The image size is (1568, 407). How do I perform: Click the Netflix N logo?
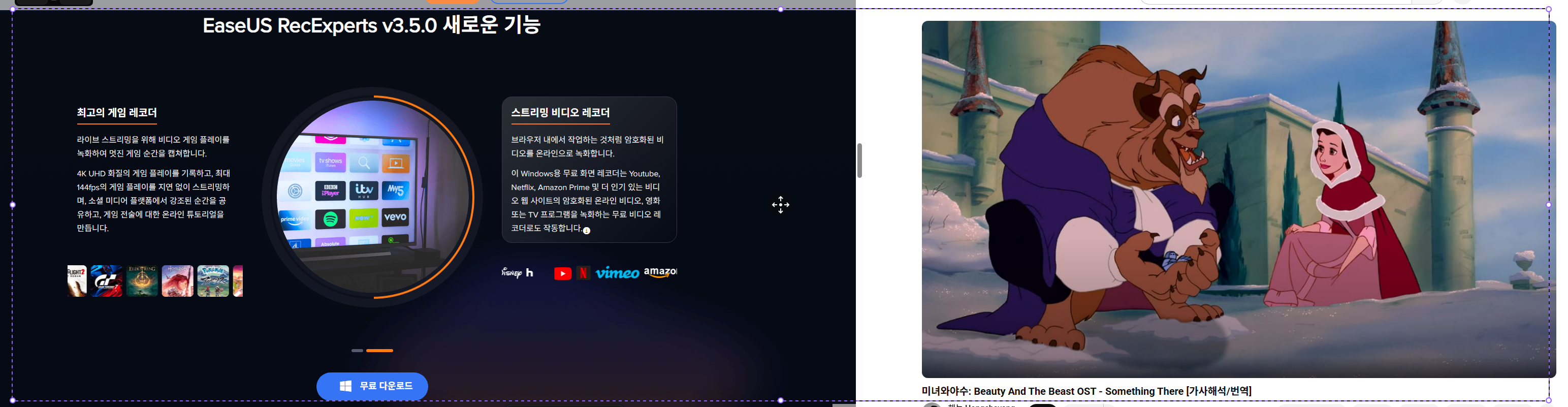(x=583, y=273)
